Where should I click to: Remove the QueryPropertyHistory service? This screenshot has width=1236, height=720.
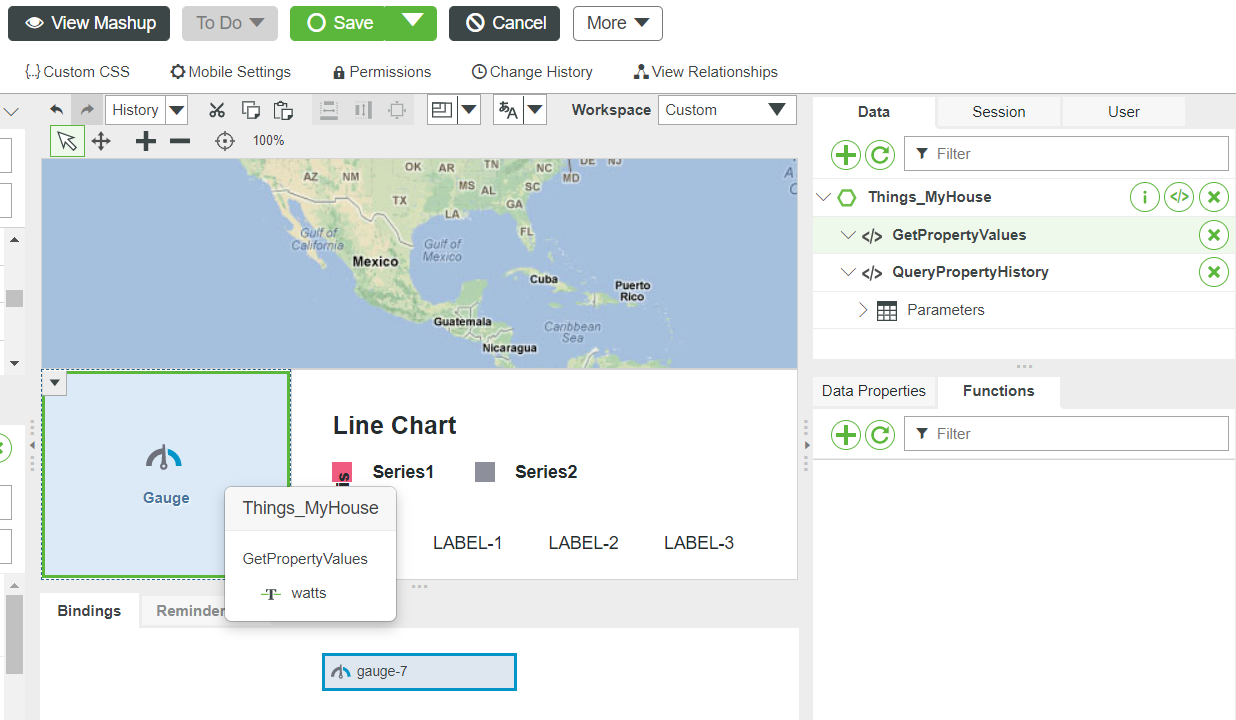[x=1213, y=271]
